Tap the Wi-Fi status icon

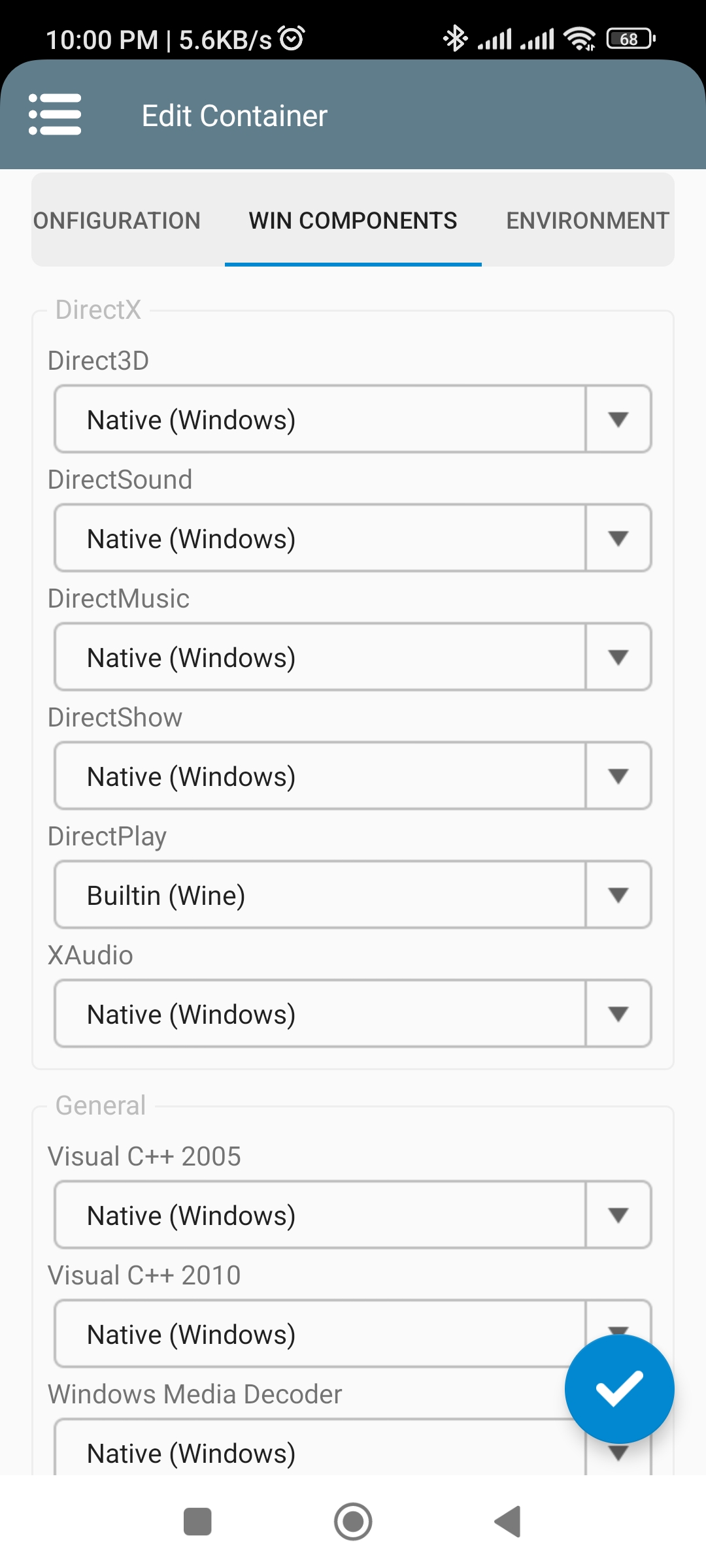(x=579, y=39)
